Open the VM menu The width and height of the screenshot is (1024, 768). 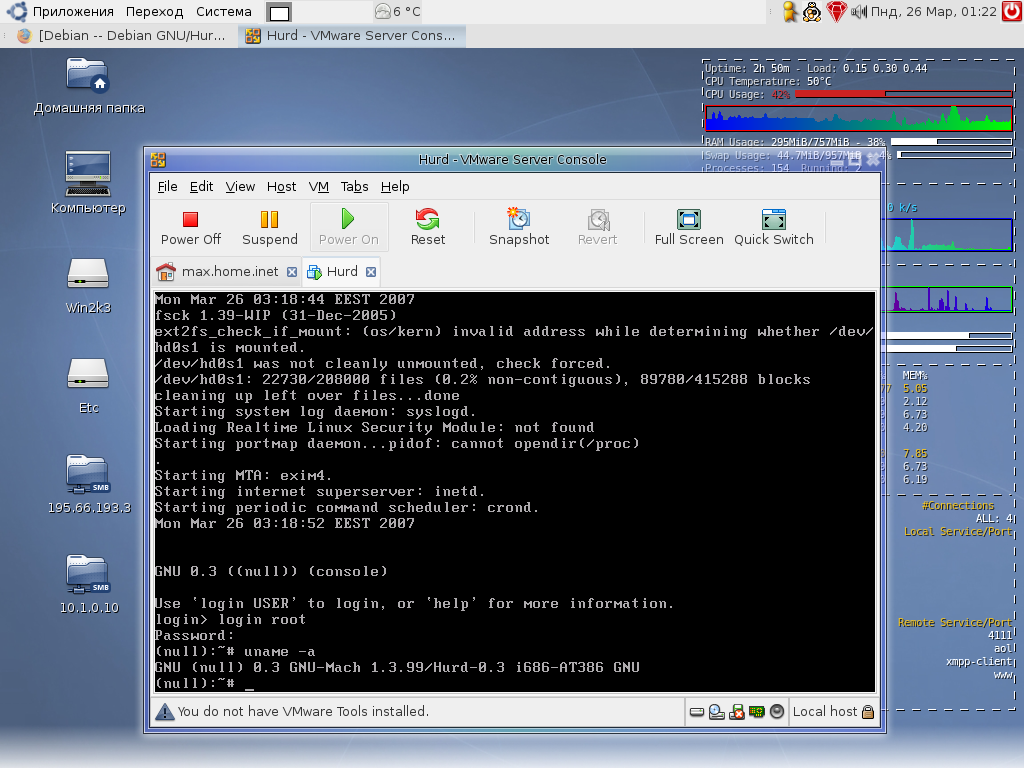pos(319,187)
